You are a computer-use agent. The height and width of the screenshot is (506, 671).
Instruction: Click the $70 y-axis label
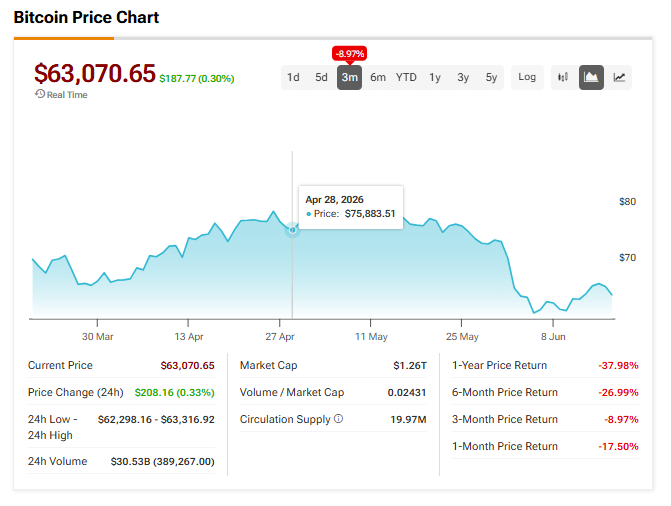click(x=627, y=258)
